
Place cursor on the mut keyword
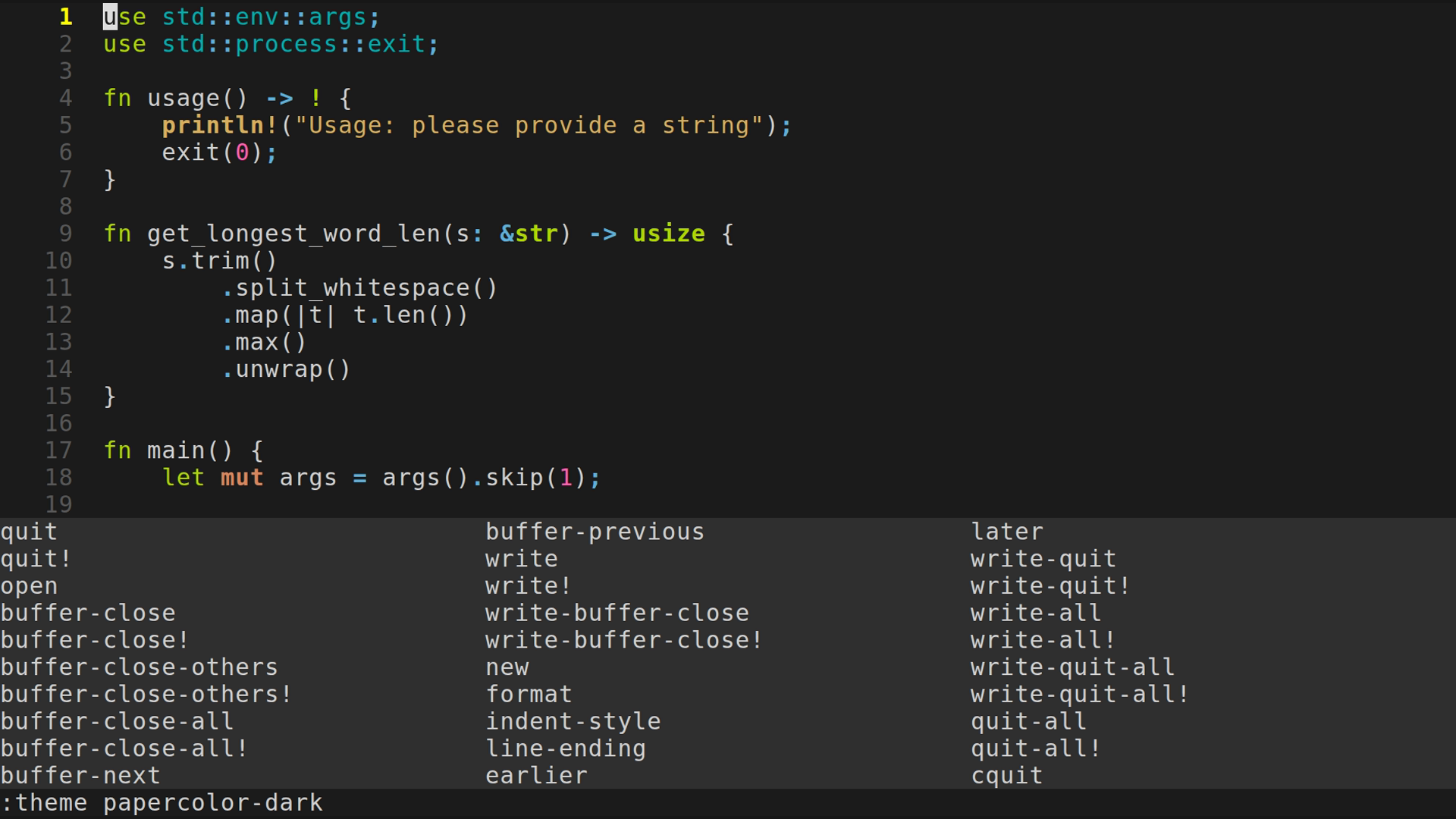tap(242, 478)
